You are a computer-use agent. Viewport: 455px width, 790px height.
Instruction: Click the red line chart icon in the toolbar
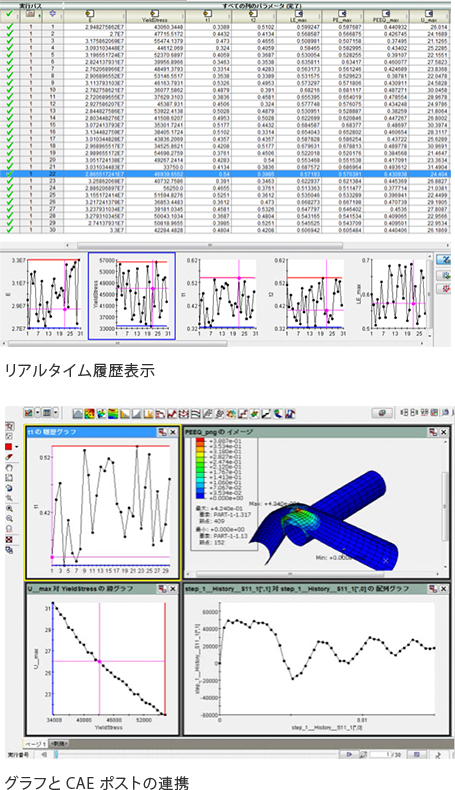pos(172,414)
